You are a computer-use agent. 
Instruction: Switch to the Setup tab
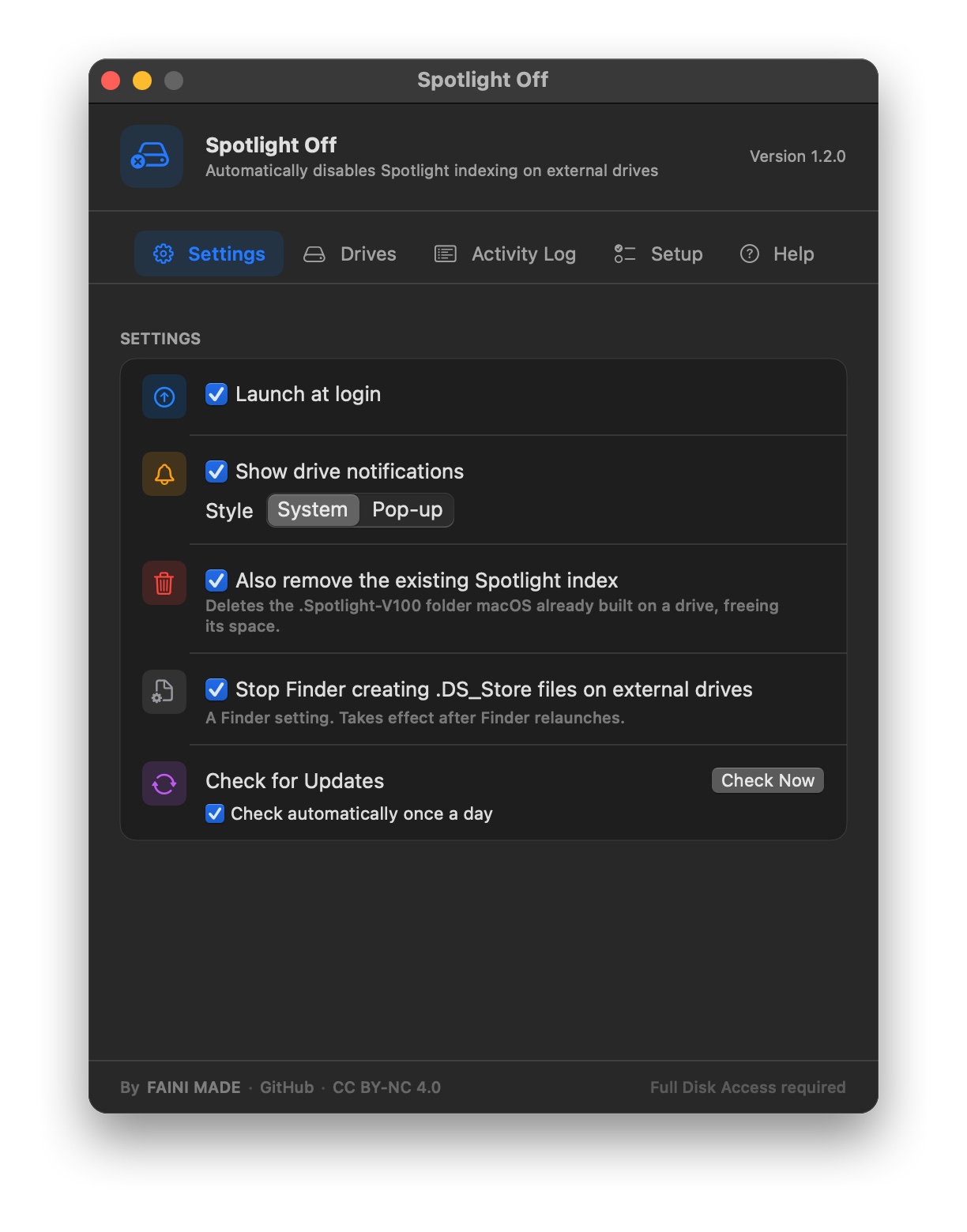[x=658, y=254]
